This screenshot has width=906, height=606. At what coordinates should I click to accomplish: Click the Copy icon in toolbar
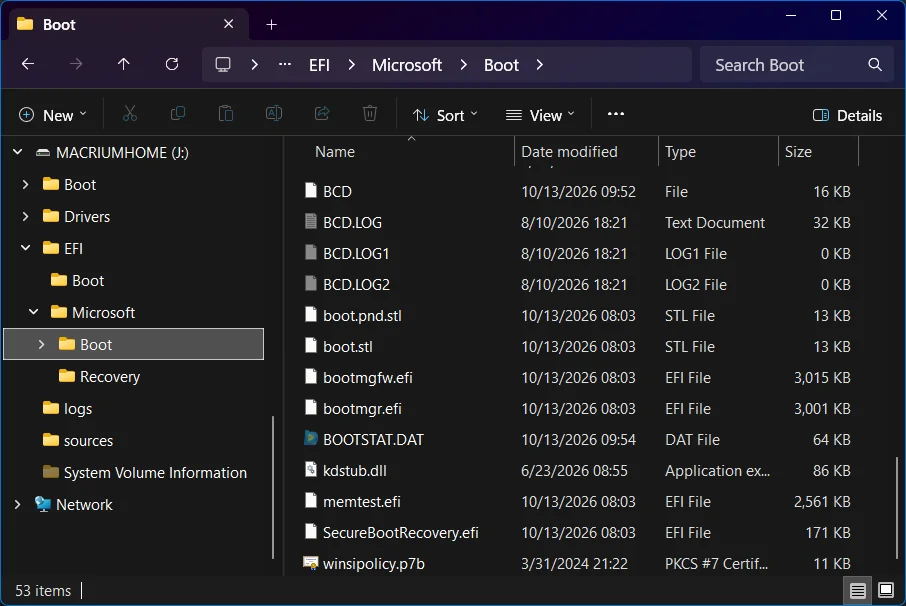point(178,114)
